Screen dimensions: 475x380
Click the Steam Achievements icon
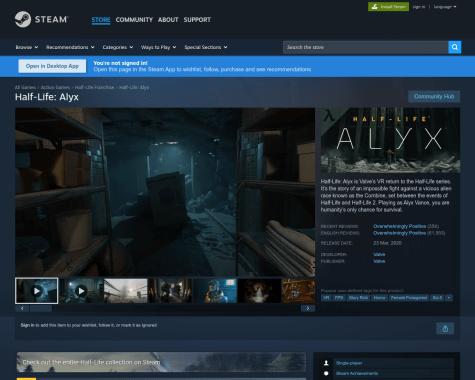pyautogui.click(x=326, y=373)
